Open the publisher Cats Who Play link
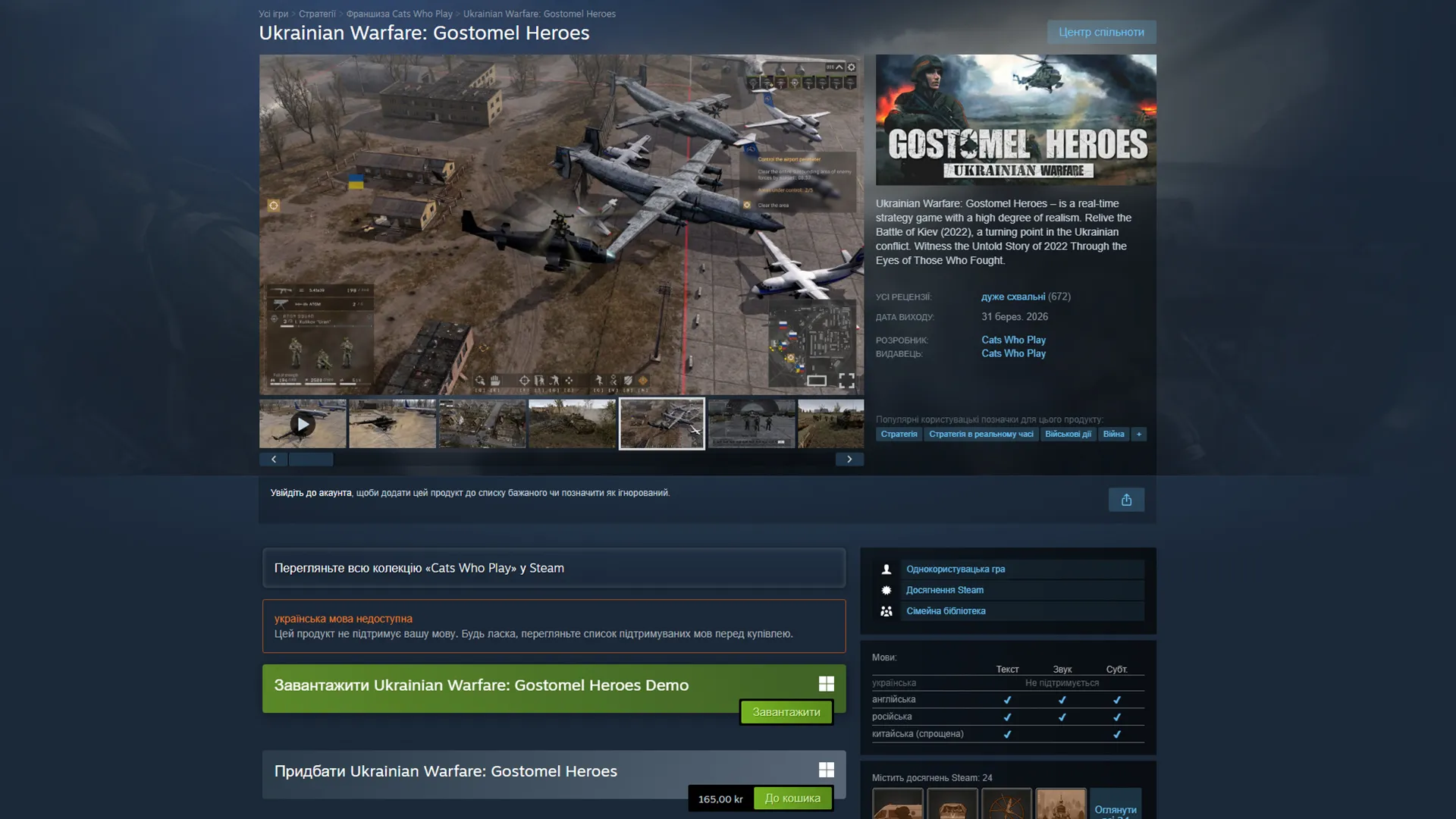Image resolution: width=1456 pixels, height=819 pixels. click(x=1013, y=353)
